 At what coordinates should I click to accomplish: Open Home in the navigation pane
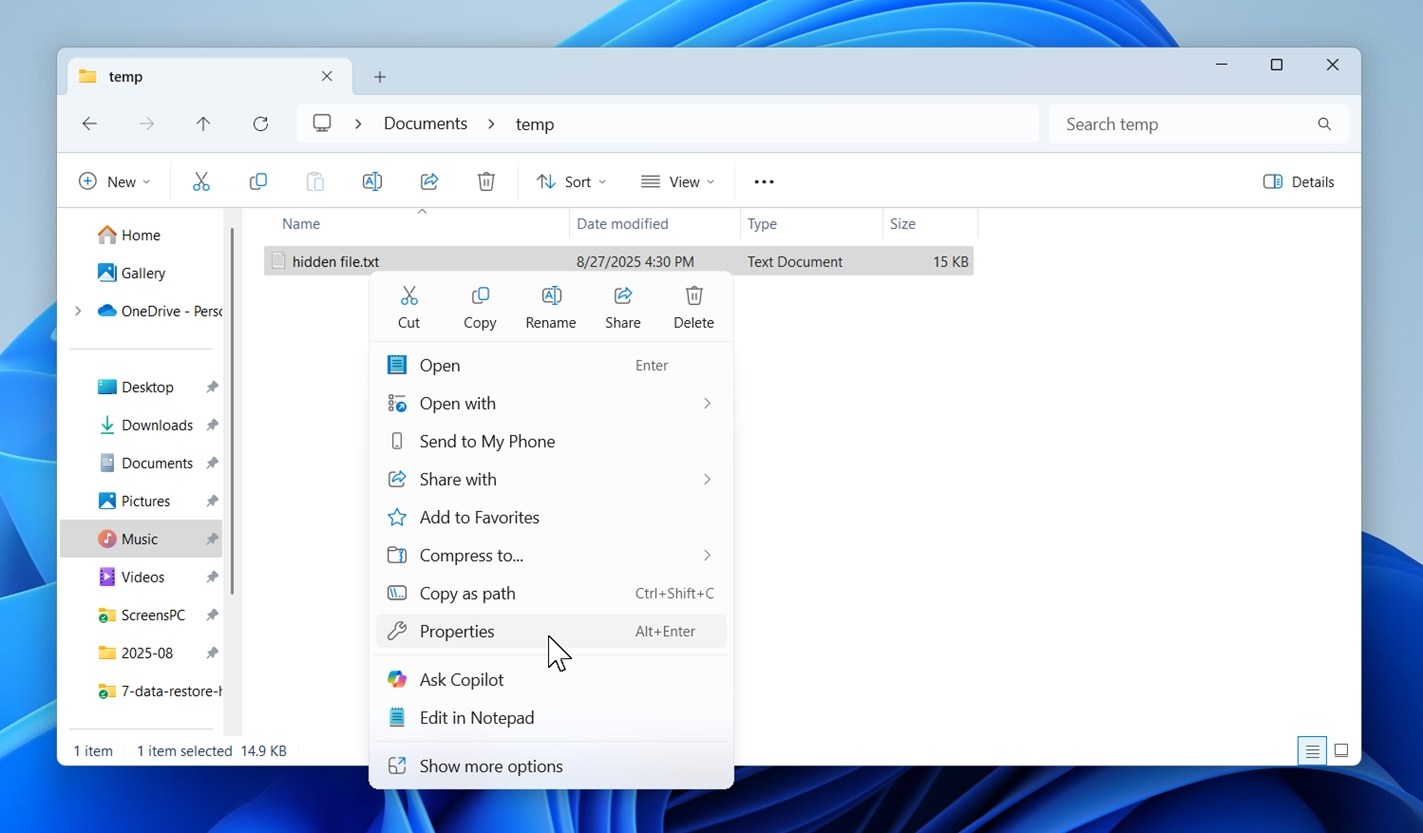(141, 235)
